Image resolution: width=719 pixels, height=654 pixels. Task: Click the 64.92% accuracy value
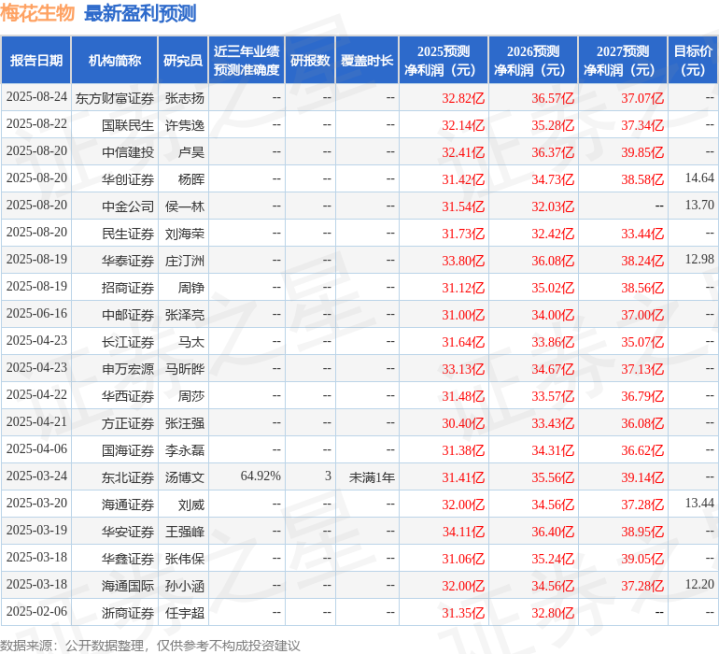[x=260, y=477]
